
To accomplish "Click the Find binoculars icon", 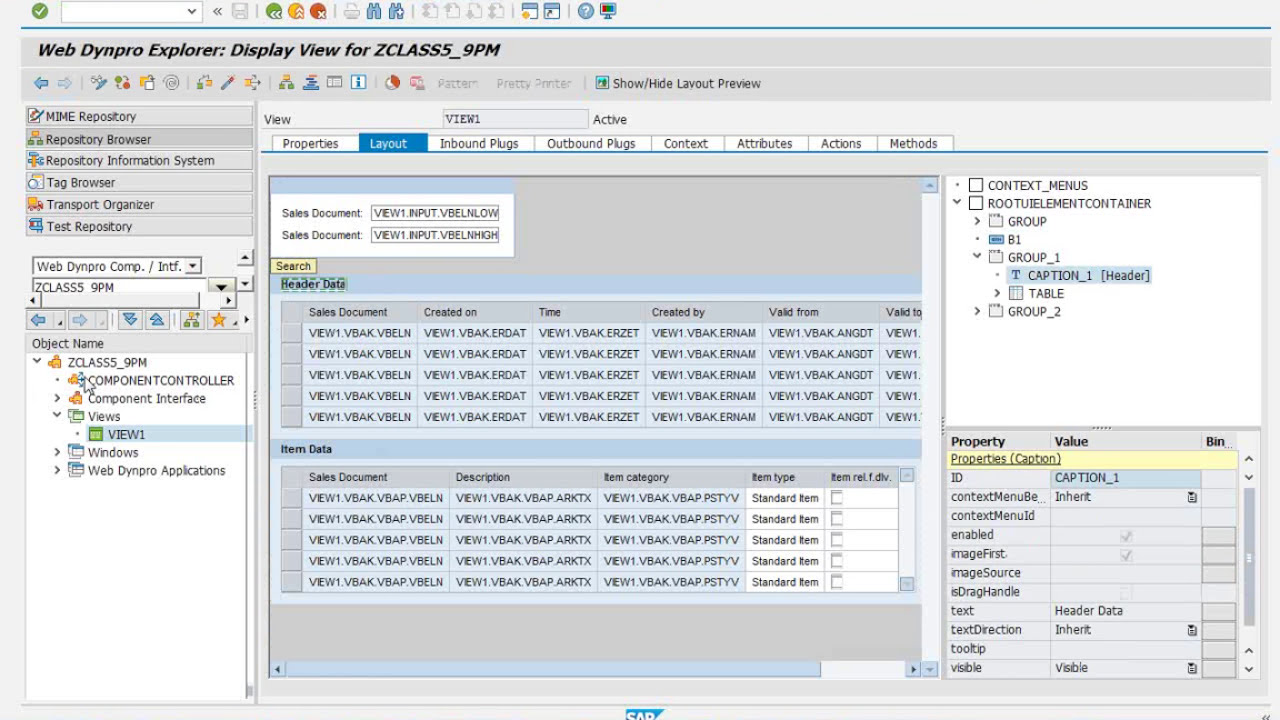I will 374,11.
